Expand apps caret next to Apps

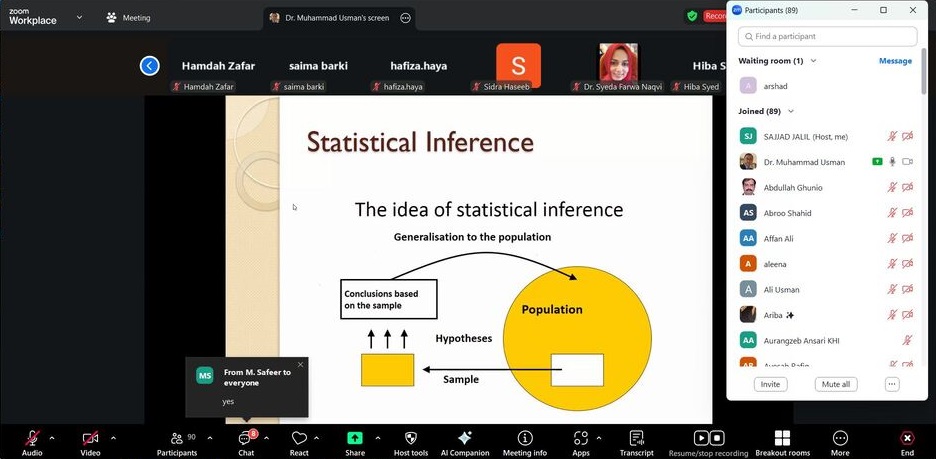click(599, 438)
